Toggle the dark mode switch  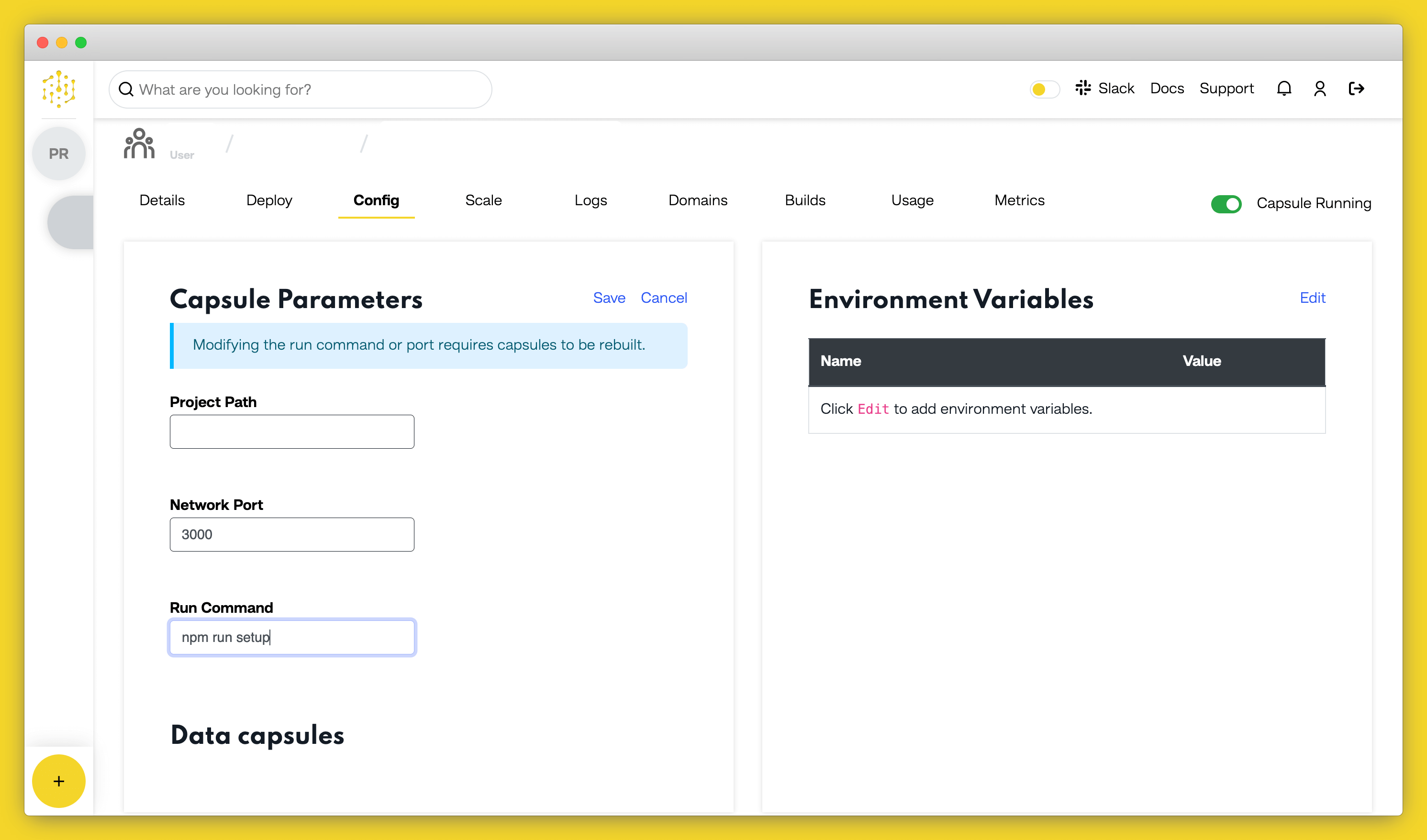pyautogui.click(x=1044, y=89)
